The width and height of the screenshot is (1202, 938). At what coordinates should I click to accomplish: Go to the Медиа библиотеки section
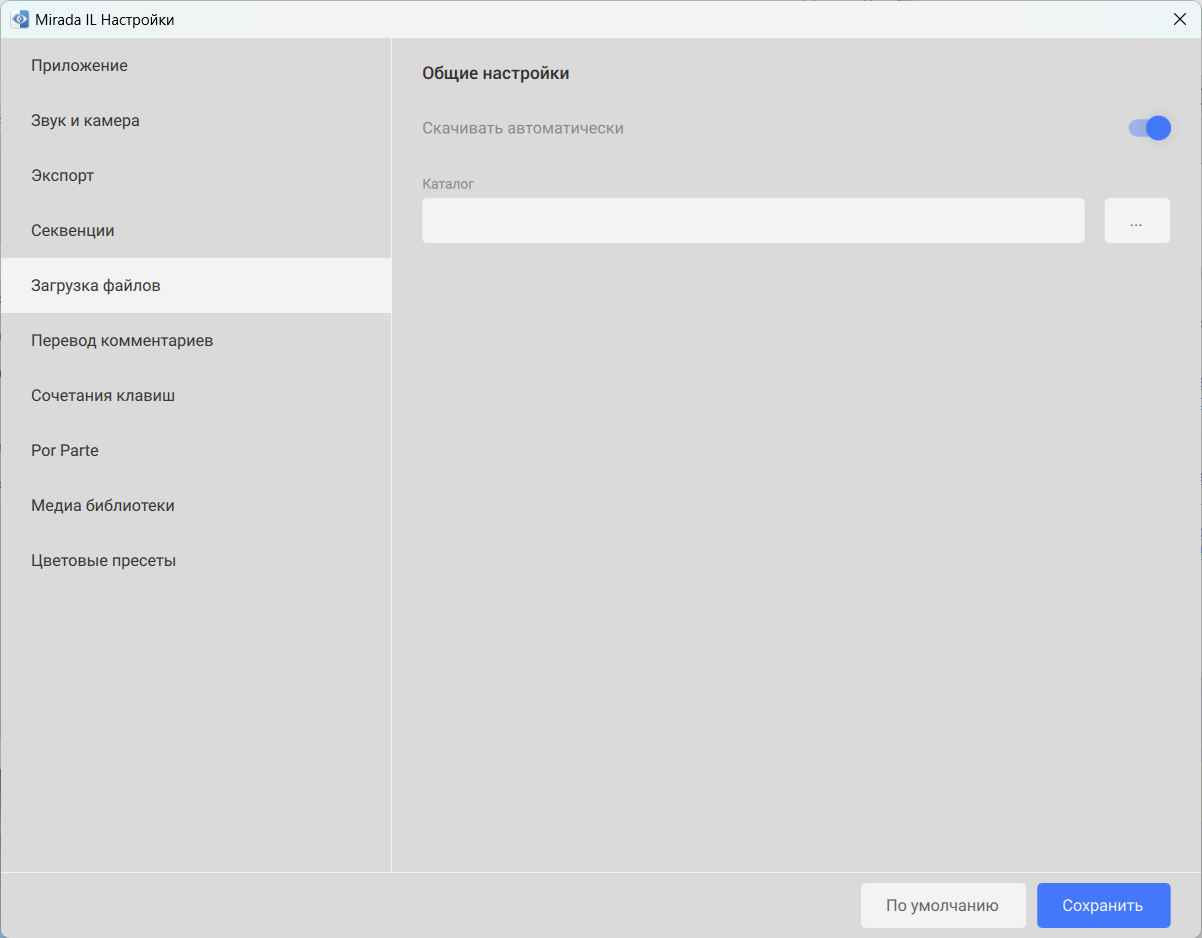tap(196, 506)
